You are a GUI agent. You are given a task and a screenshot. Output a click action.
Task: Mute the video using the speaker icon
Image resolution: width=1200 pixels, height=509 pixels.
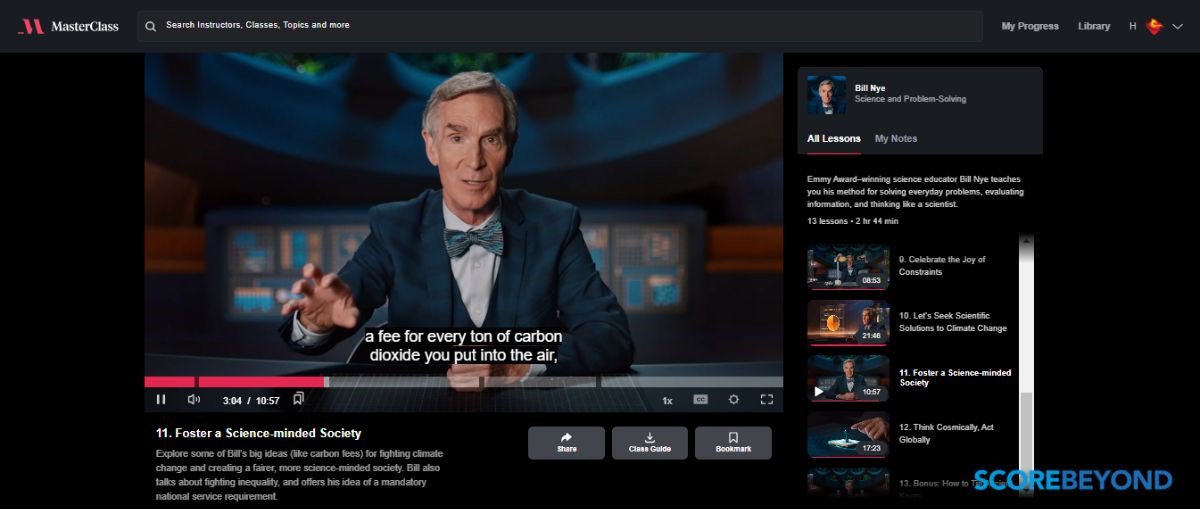coord(194,400)
